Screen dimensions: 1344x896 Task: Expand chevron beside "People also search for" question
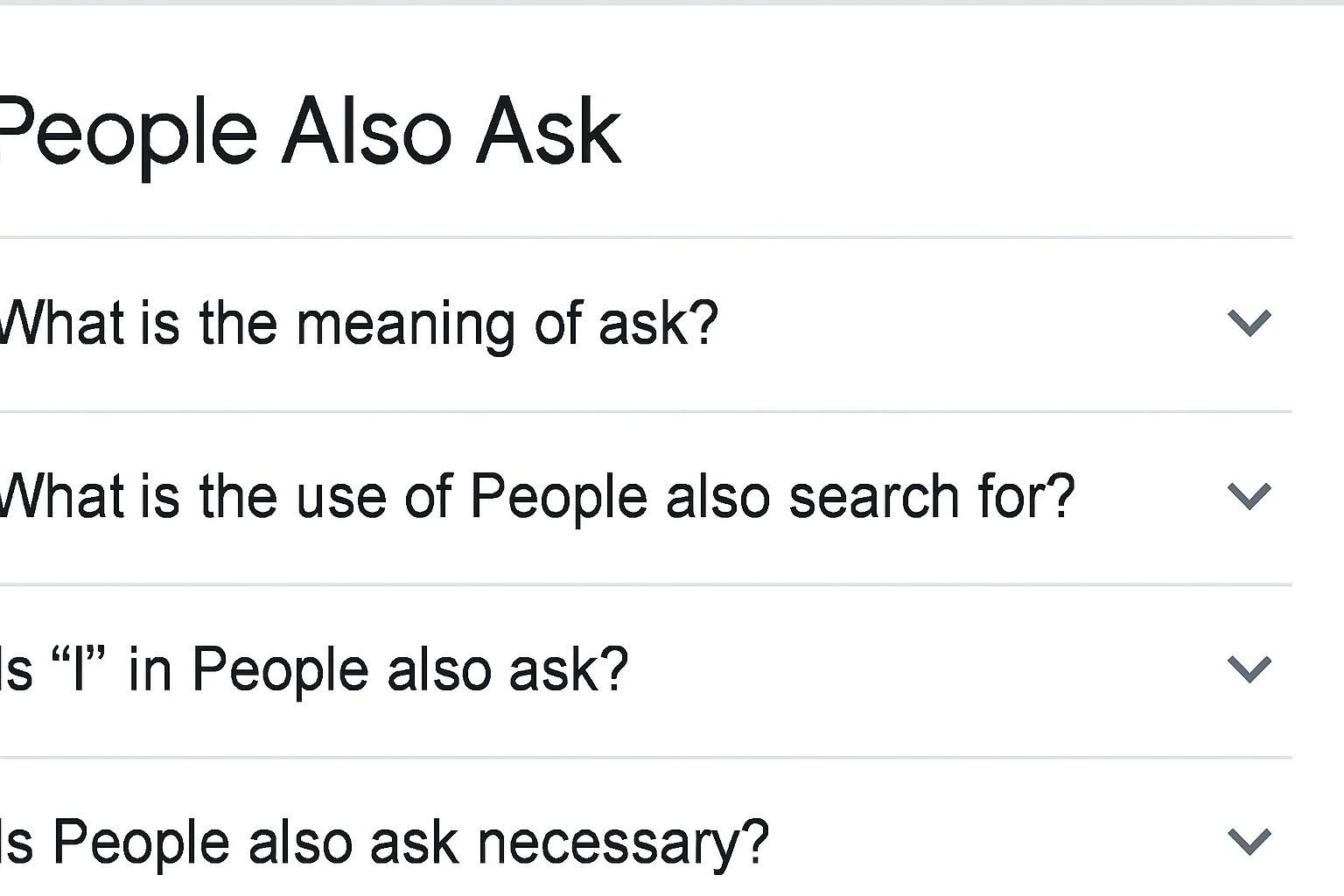pos(1249,496)
